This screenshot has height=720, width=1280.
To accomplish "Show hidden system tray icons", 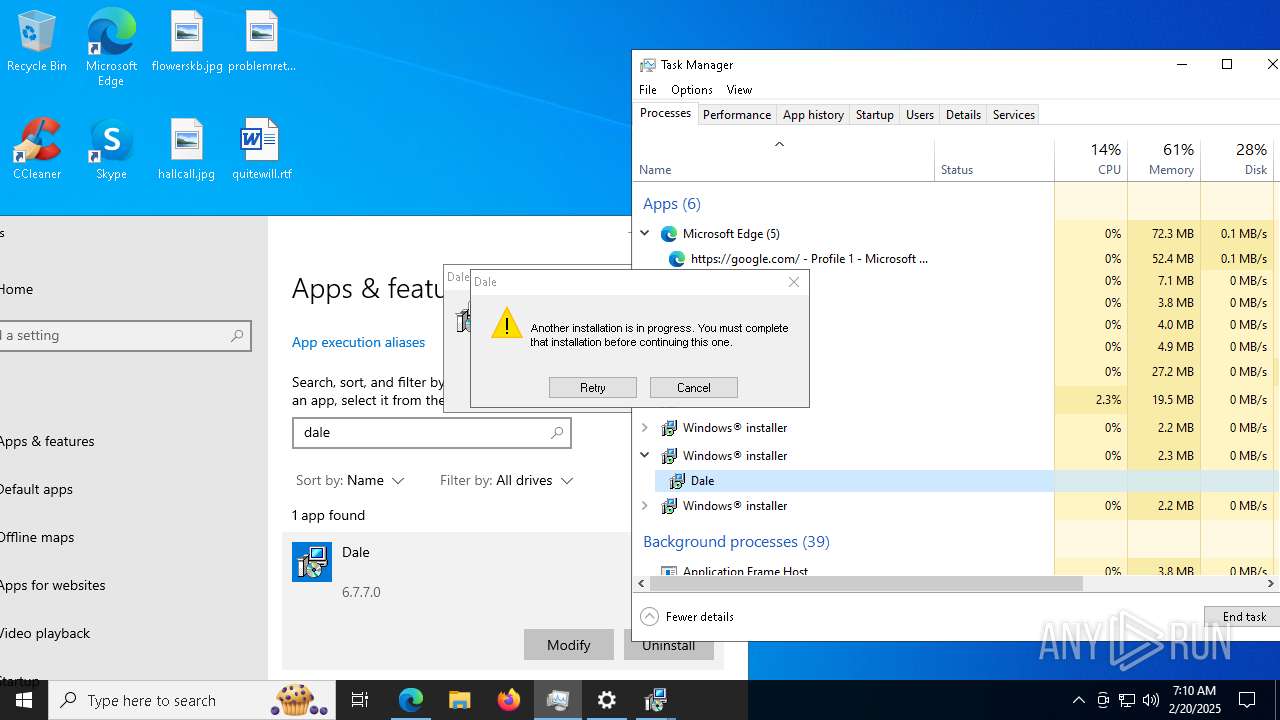I will [x=1078, y=700].
